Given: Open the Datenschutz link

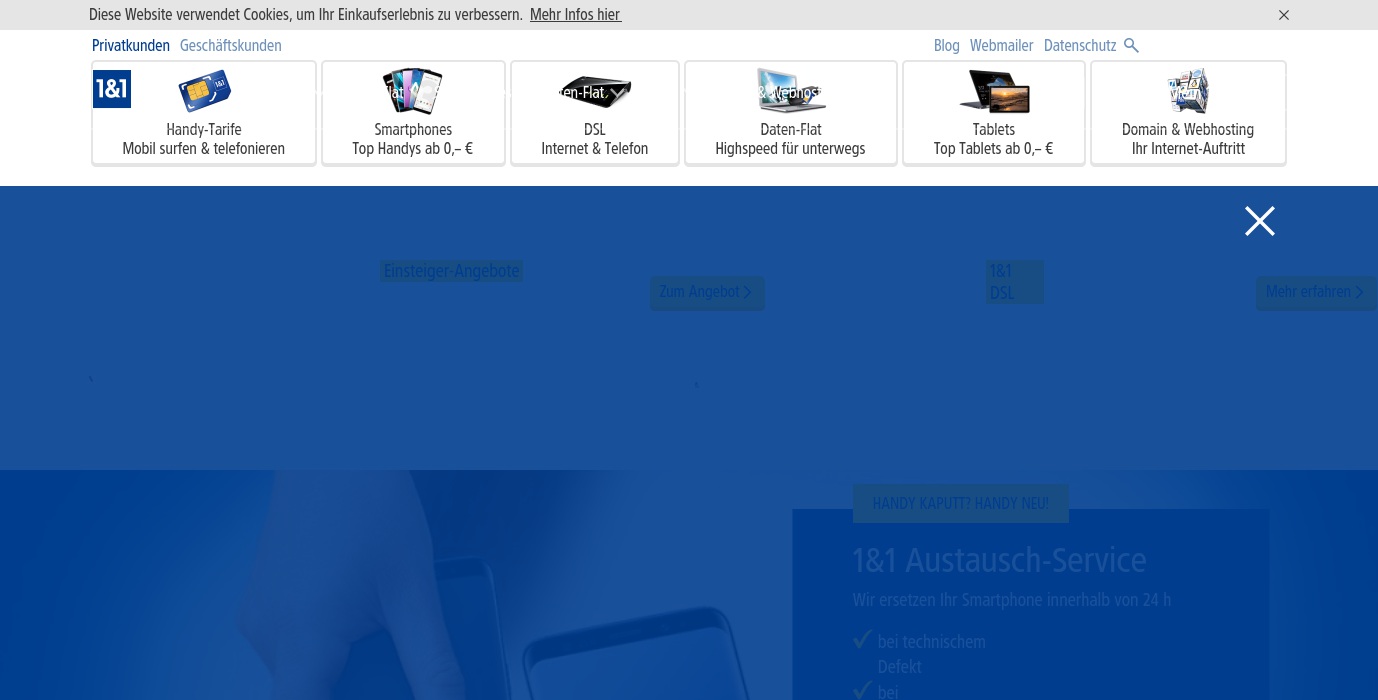Looking at the screenshot, I should [1079, 45].
